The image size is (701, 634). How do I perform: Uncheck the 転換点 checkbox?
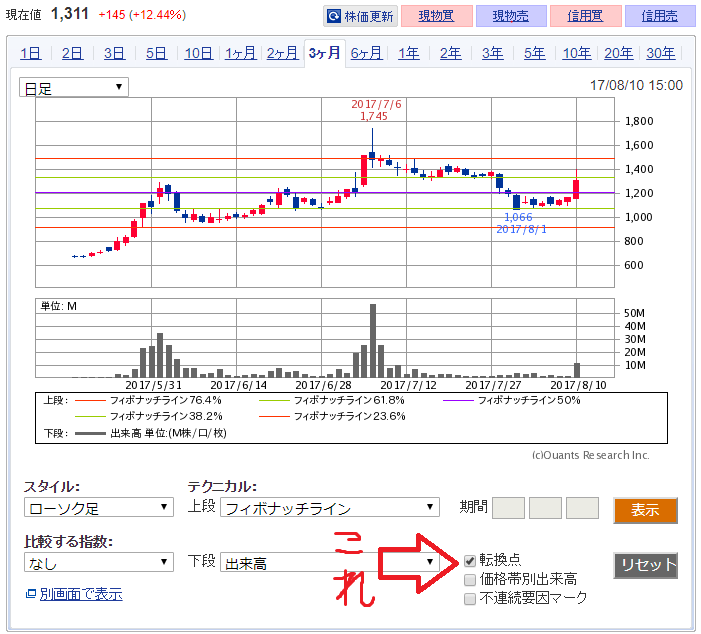pos(469,561)
